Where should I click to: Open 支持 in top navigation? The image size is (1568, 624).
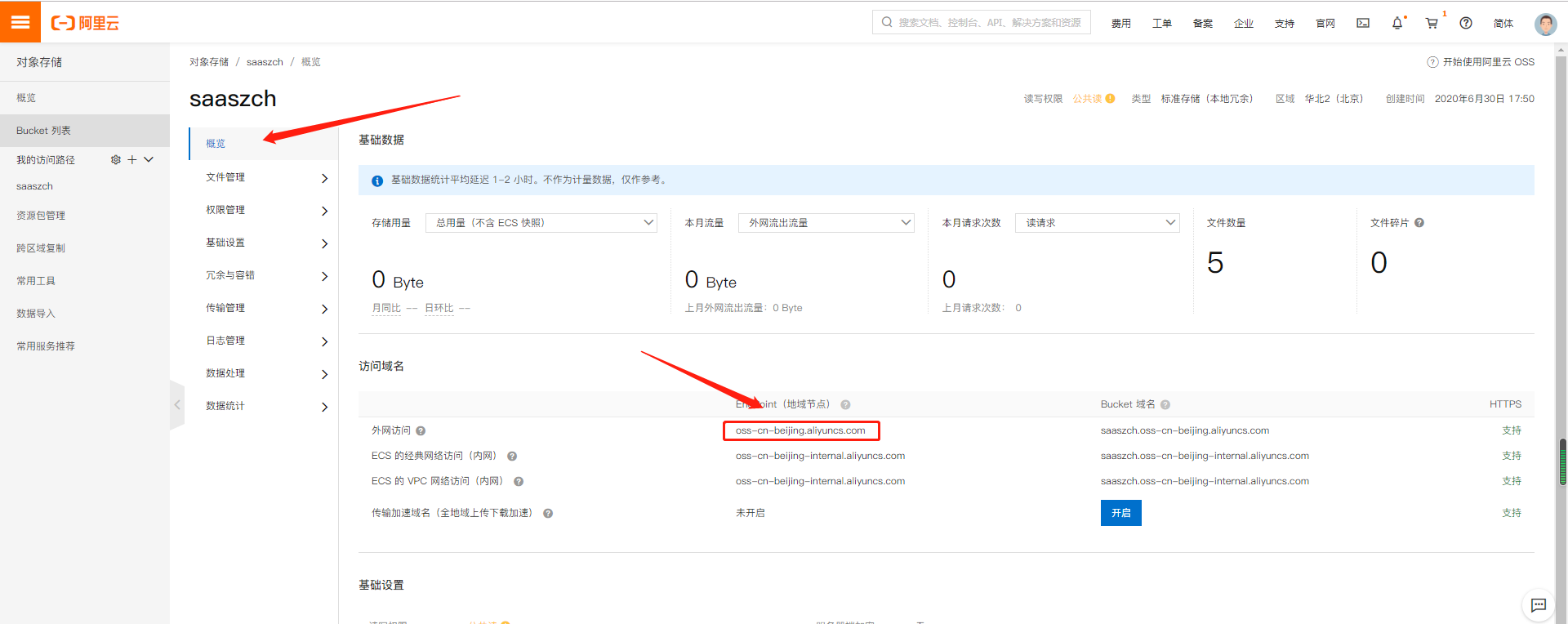1285,23
